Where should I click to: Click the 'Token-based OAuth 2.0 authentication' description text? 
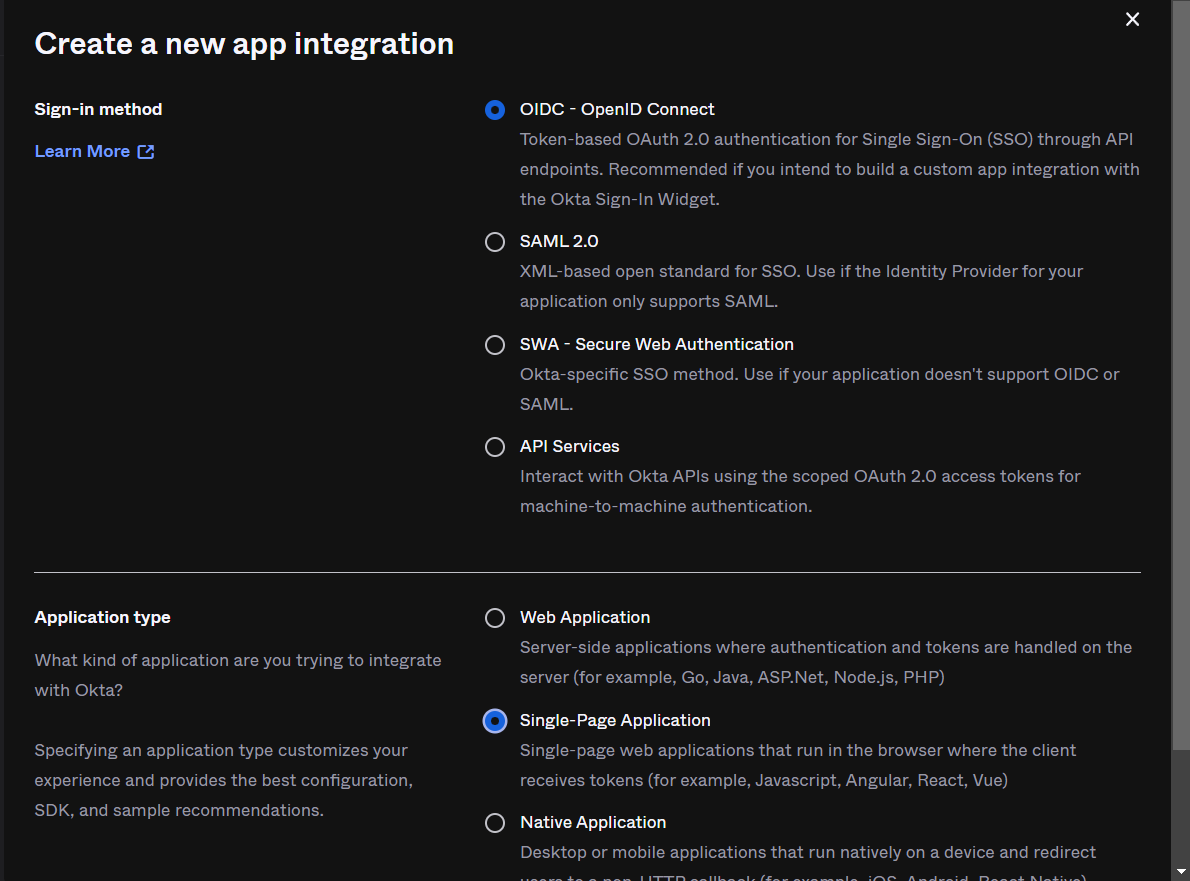pyautogui.click(x=830, y=169)
